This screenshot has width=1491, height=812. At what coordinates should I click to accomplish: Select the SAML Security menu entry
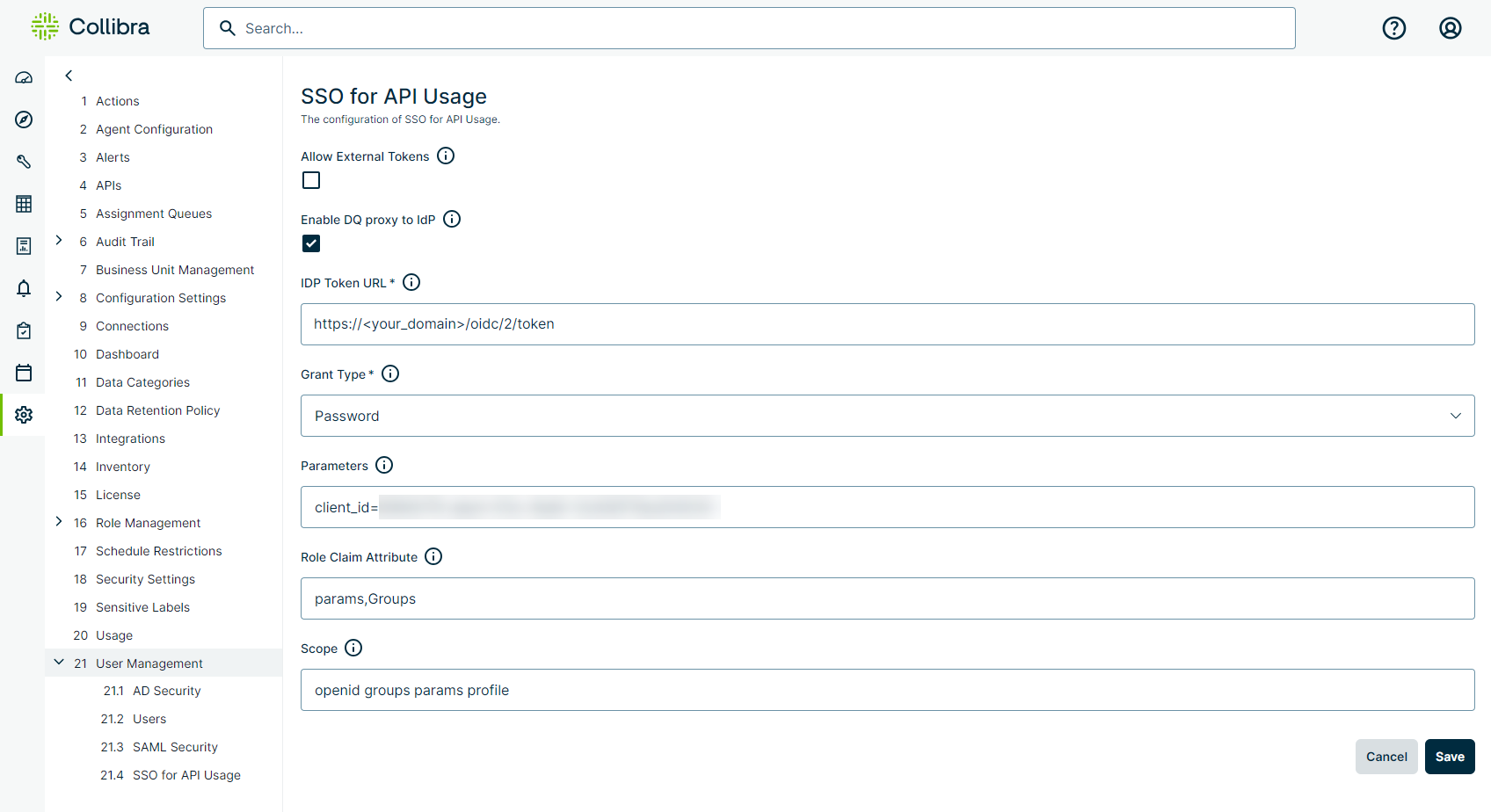tap(174, 746)
